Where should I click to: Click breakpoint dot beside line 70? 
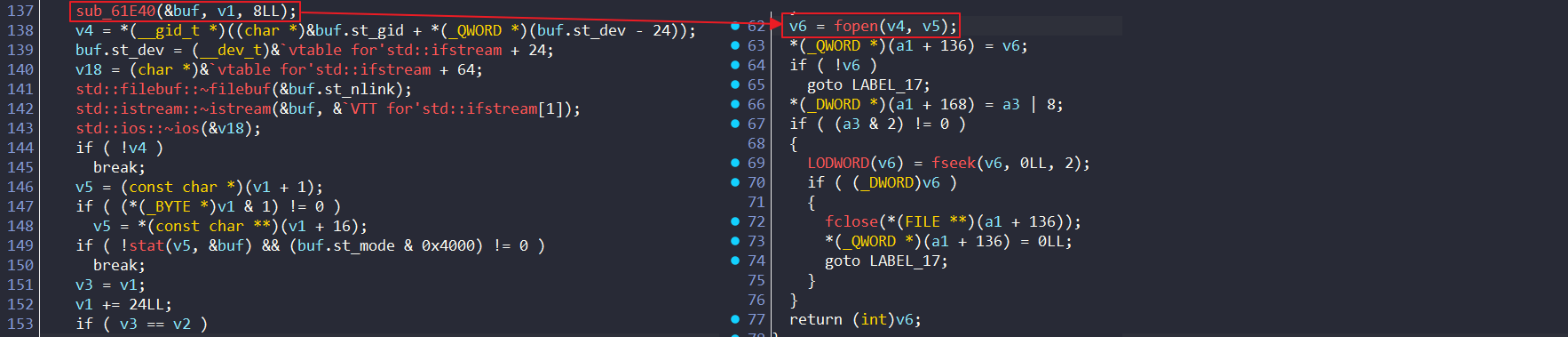coord(735,182)
